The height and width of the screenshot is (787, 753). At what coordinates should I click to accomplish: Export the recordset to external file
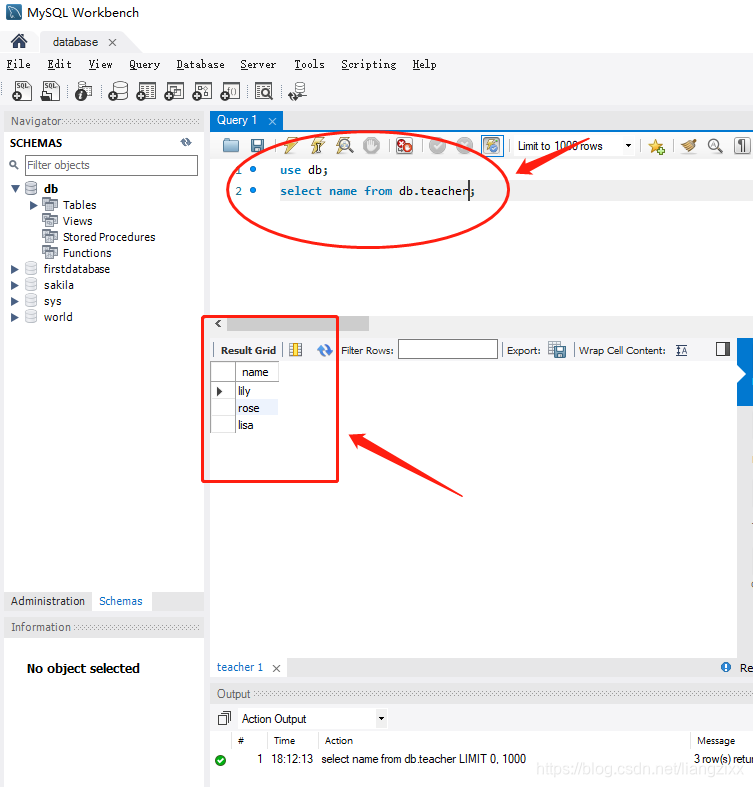pos(557,349)
